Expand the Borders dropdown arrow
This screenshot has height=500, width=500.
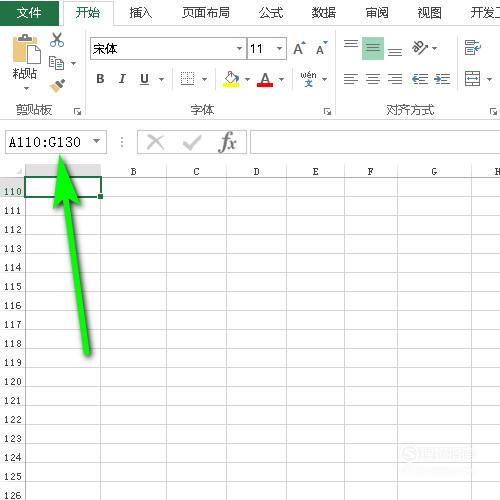click(x=205, y=79)
